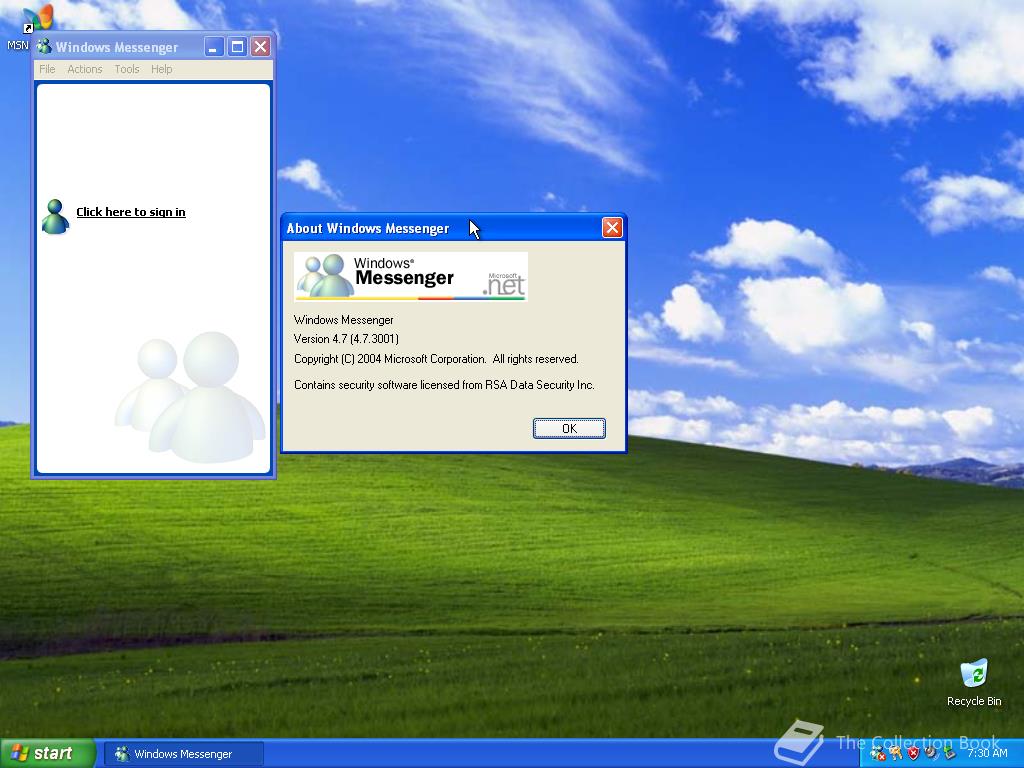Click the Windows Messenger .net logo banner

[411, 276]
